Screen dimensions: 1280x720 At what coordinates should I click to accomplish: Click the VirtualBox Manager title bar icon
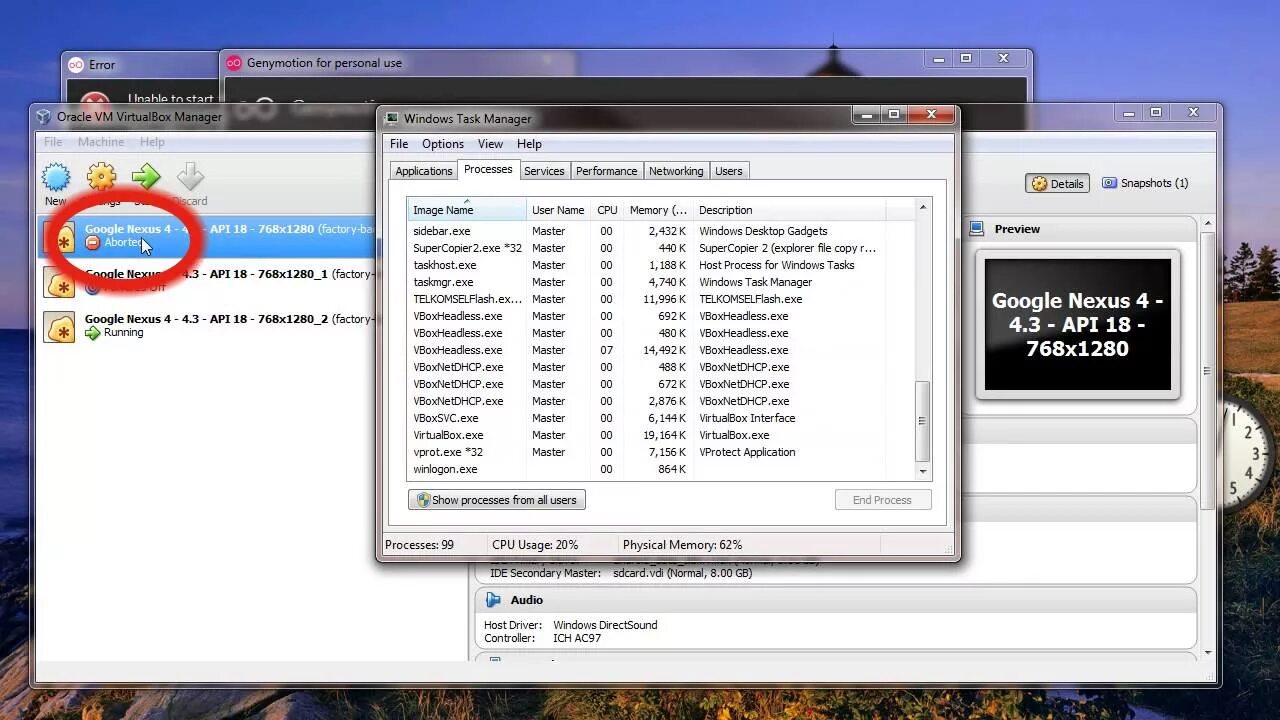click(44, 116)
